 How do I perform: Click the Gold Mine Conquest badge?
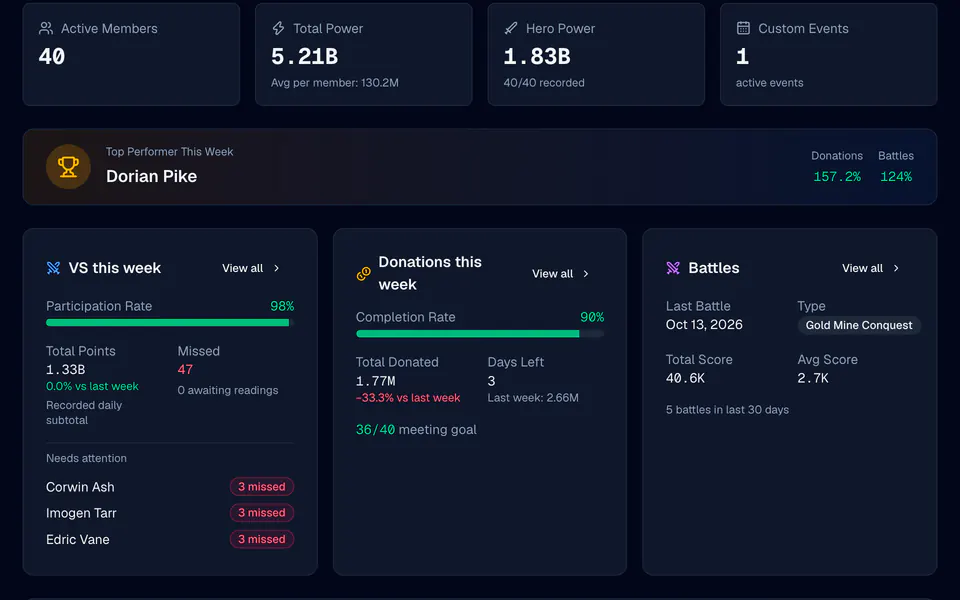click(859, 325)
